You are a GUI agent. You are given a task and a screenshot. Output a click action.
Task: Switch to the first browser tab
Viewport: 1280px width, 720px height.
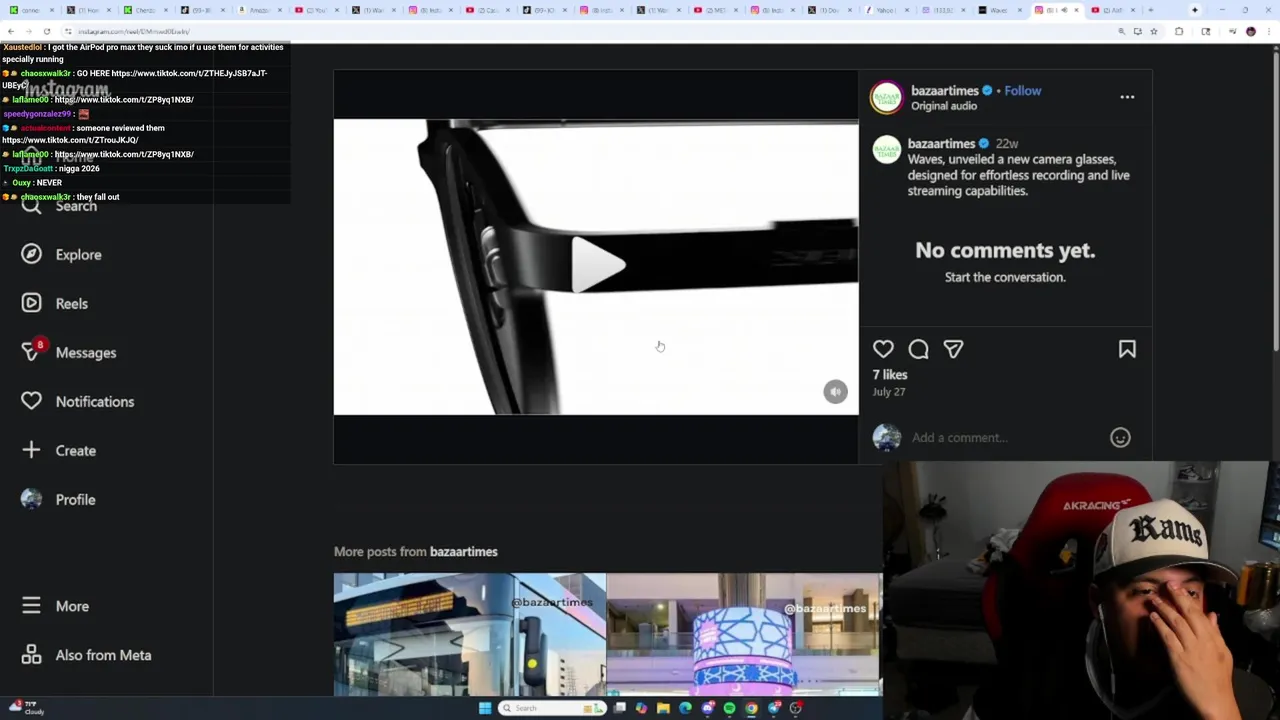[x=30, y=10]
